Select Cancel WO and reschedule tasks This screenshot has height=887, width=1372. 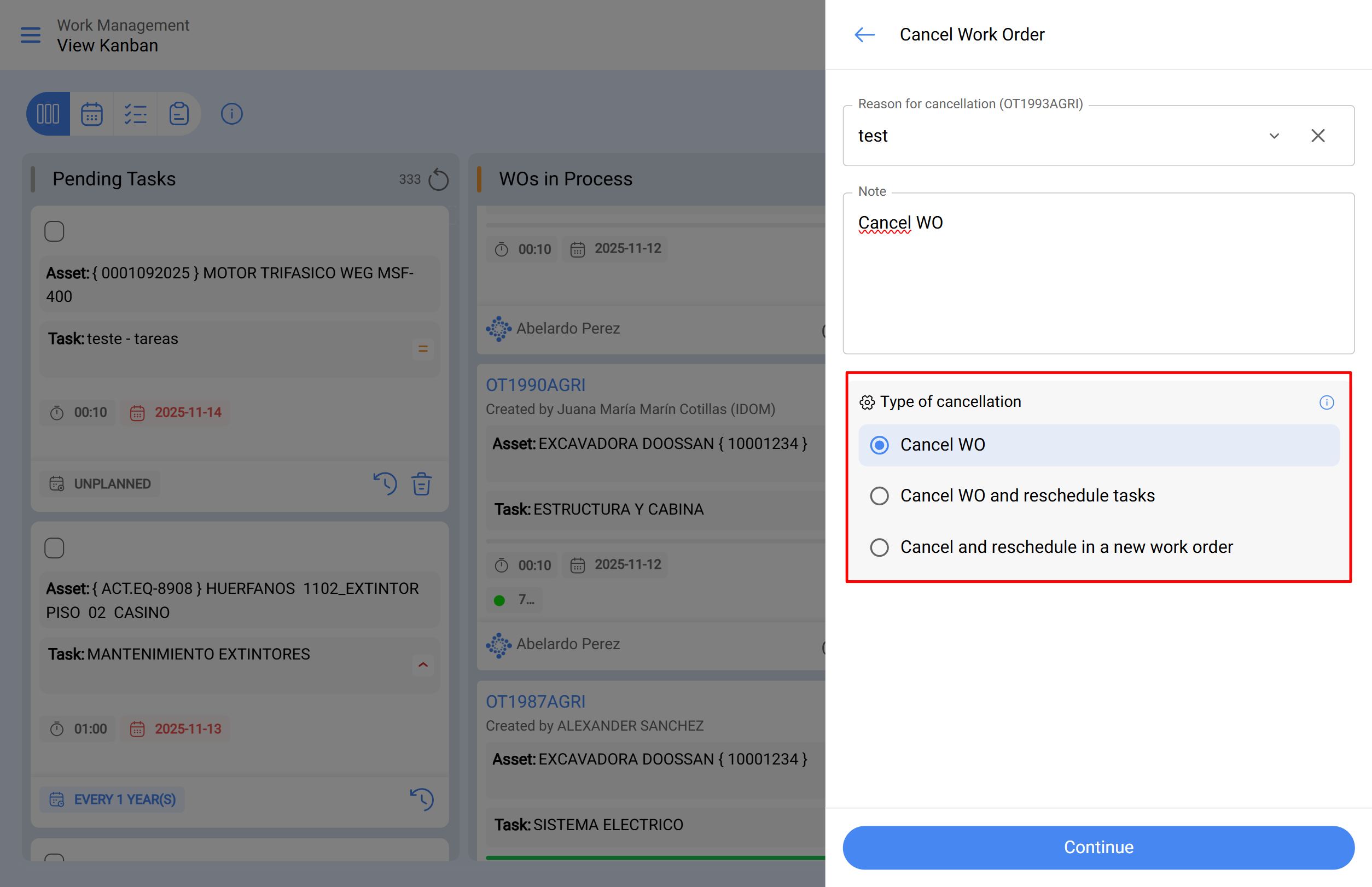coord(879,496)
